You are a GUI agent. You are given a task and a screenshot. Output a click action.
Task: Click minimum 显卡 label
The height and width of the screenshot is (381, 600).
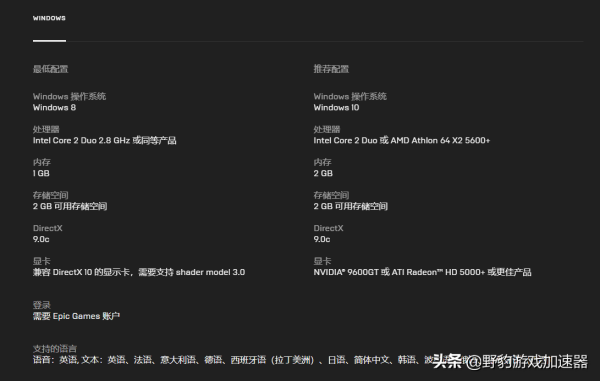tap(42, 261)
